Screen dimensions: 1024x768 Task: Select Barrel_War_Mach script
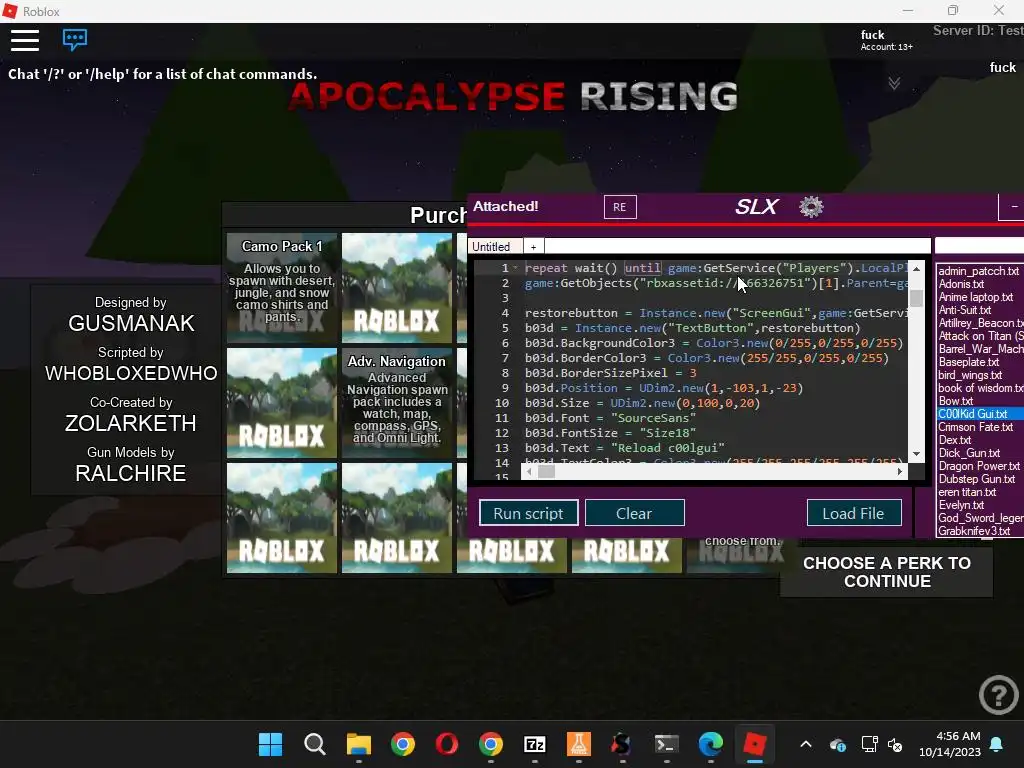(x=980, y=349)
